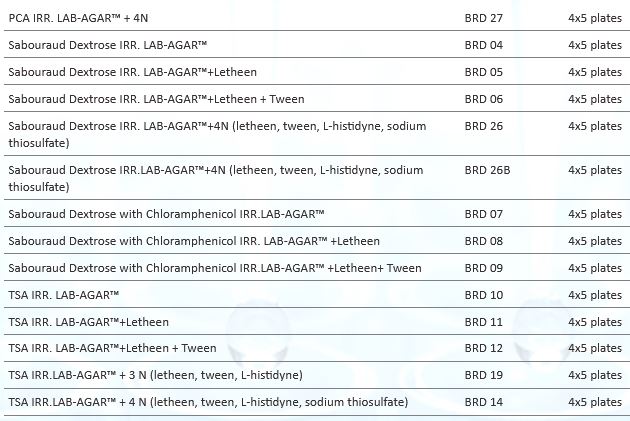This screenshot has height=421, width=630.
Task: Click the PCA IRR. LAB-AGAR + 4N product name
Action: [x=79, y=18]
